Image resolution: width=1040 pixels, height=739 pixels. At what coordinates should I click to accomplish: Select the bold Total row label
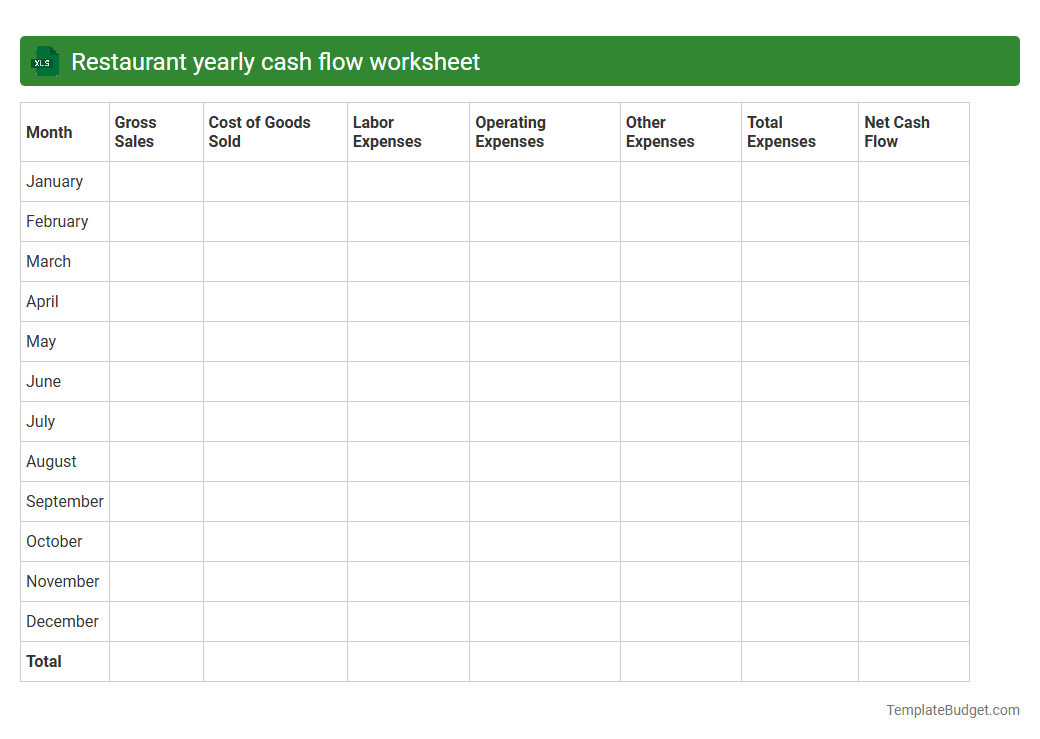coord(44,661)
